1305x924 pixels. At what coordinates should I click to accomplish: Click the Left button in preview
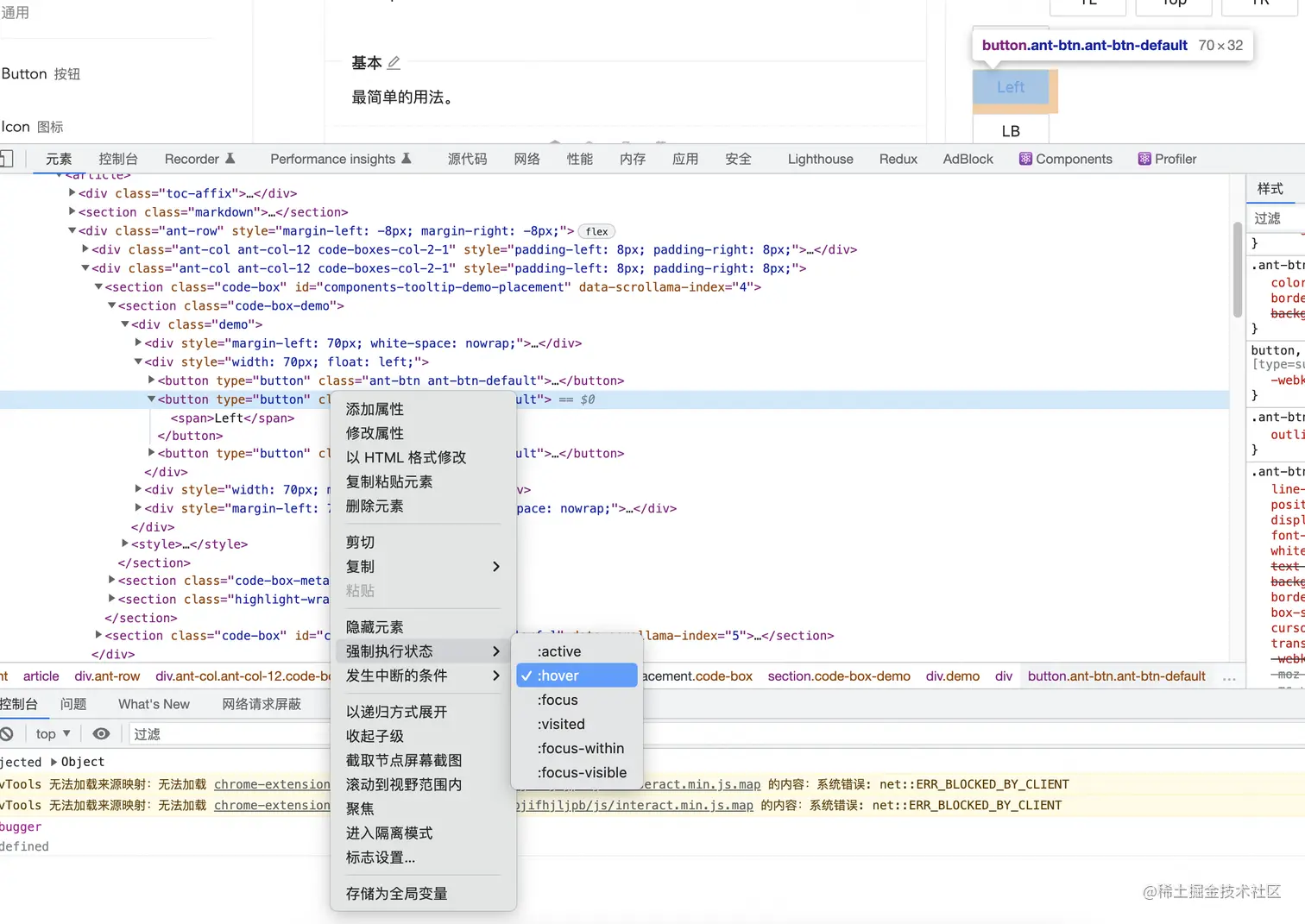1011,87
